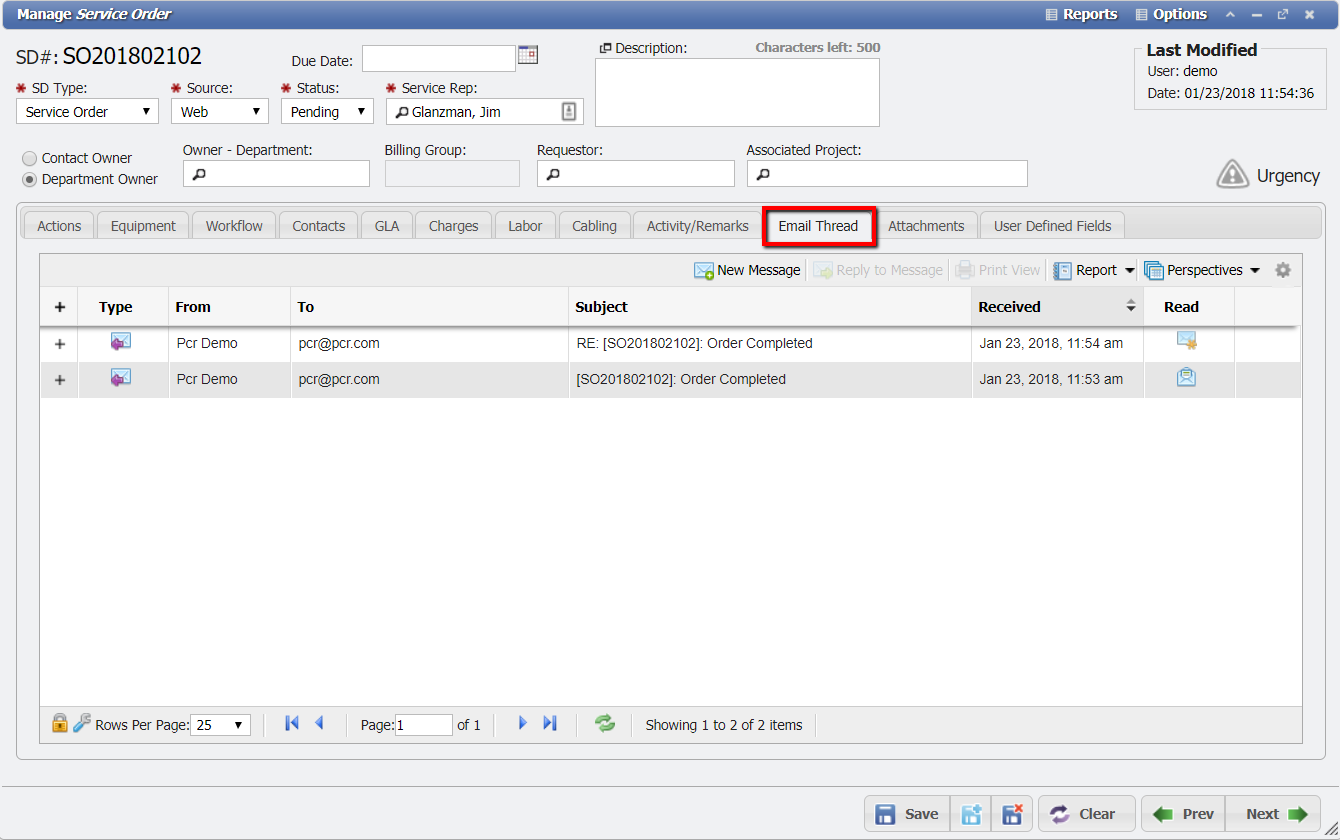Click the search icon in Requestor field
Viewport: 1340px width, 840px height.
point(555,173)
